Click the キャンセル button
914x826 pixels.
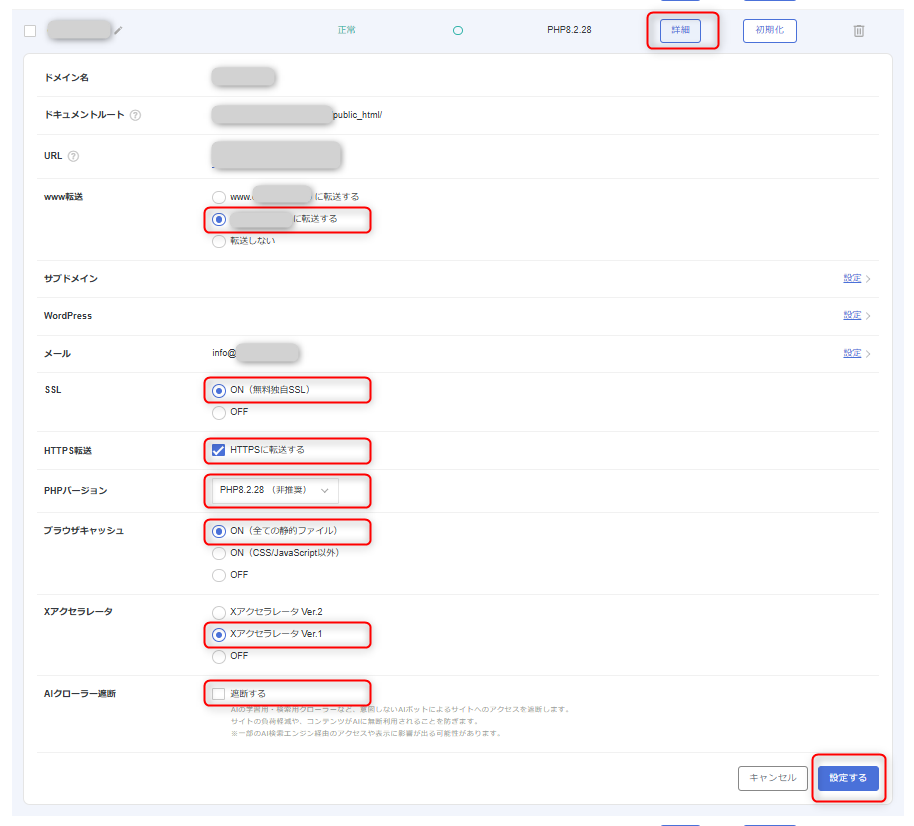click(x=772, y=778)
